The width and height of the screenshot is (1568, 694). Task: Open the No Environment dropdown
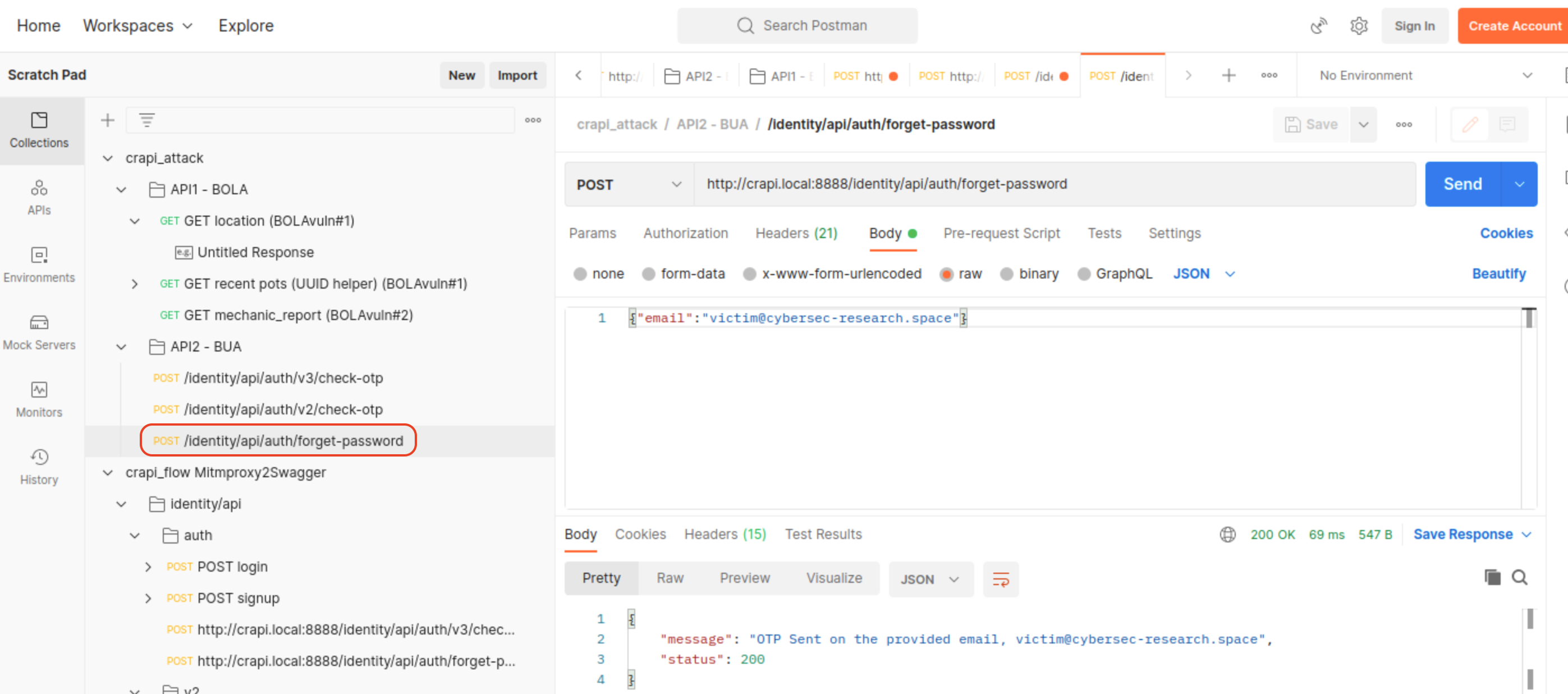pos(1424,75)
